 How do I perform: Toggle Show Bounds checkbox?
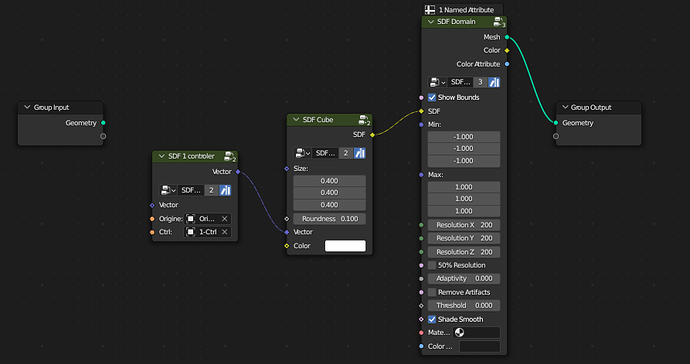coord(432,97)
